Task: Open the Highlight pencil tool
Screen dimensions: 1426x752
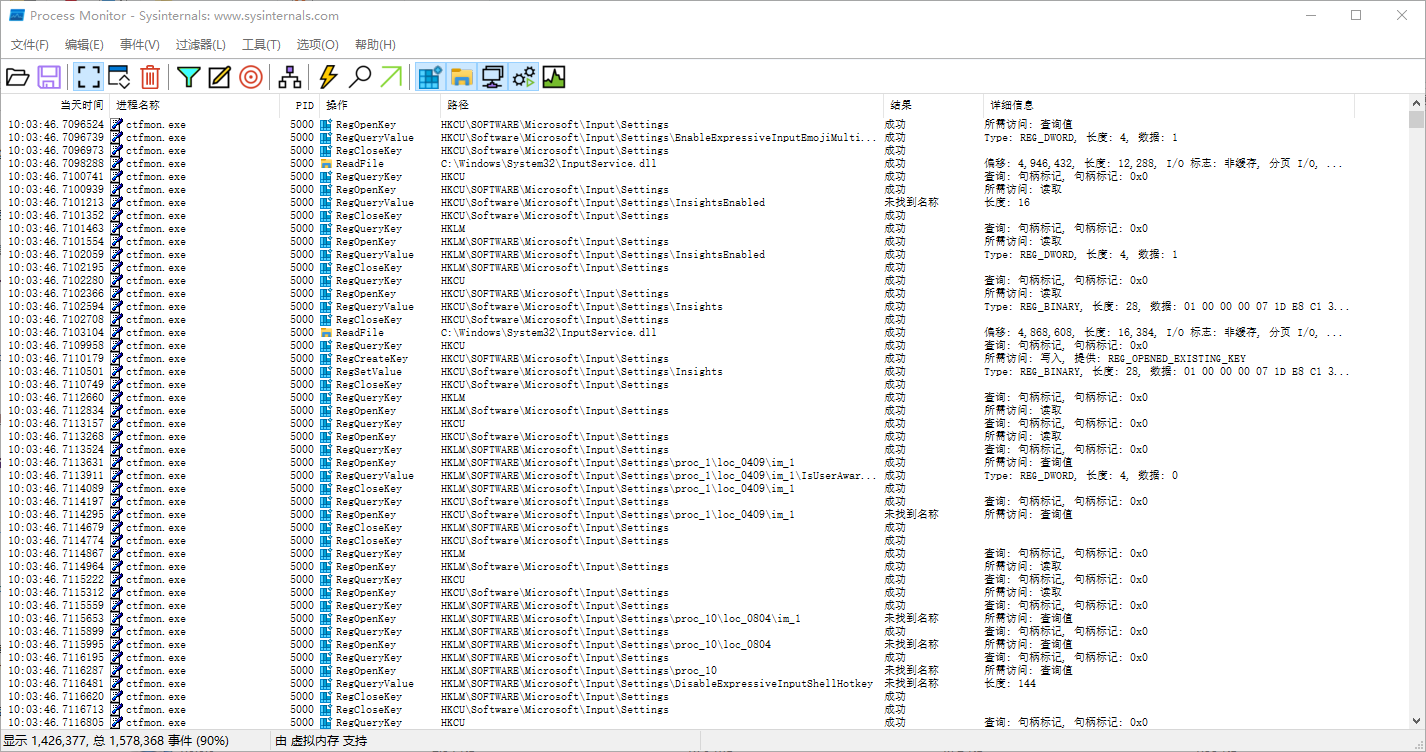Action: pos(219,77)
